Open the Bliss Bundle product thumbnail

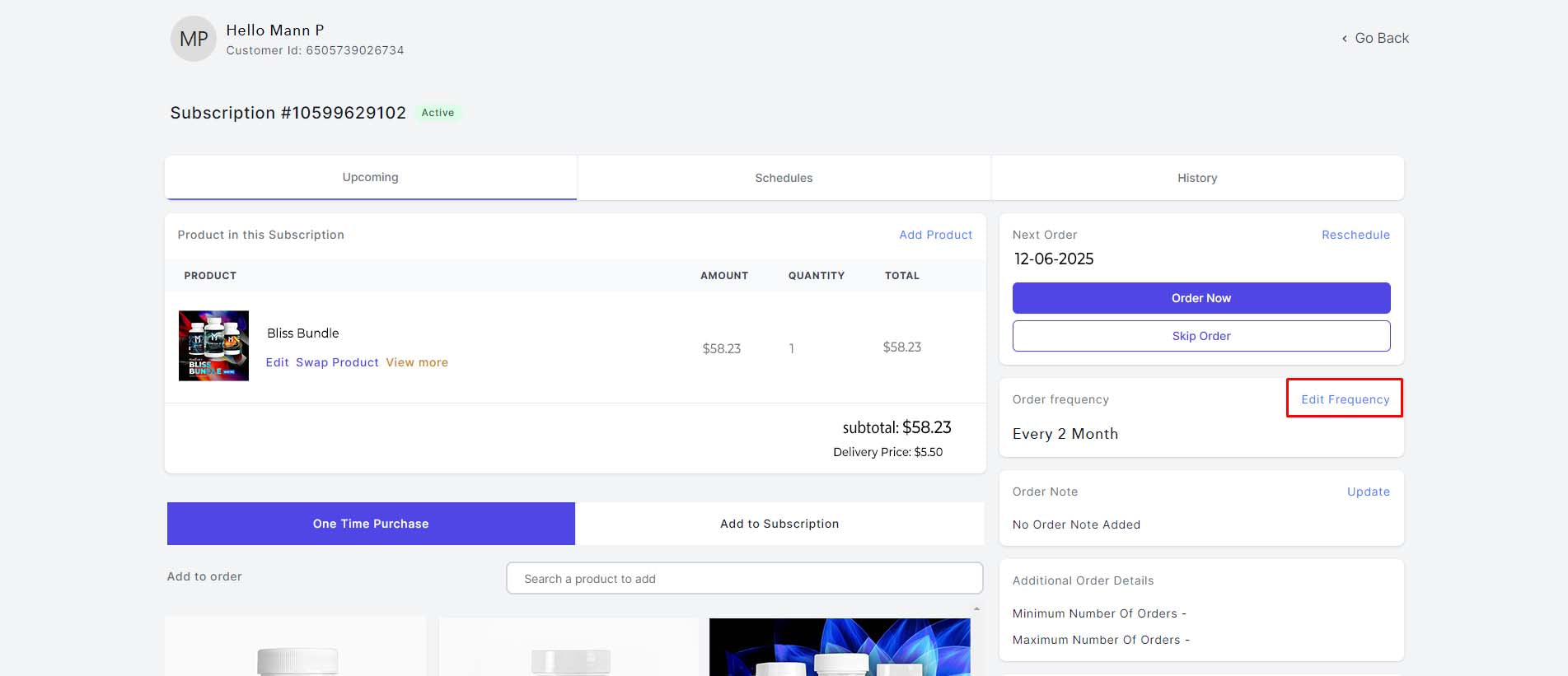click(213, 346)
